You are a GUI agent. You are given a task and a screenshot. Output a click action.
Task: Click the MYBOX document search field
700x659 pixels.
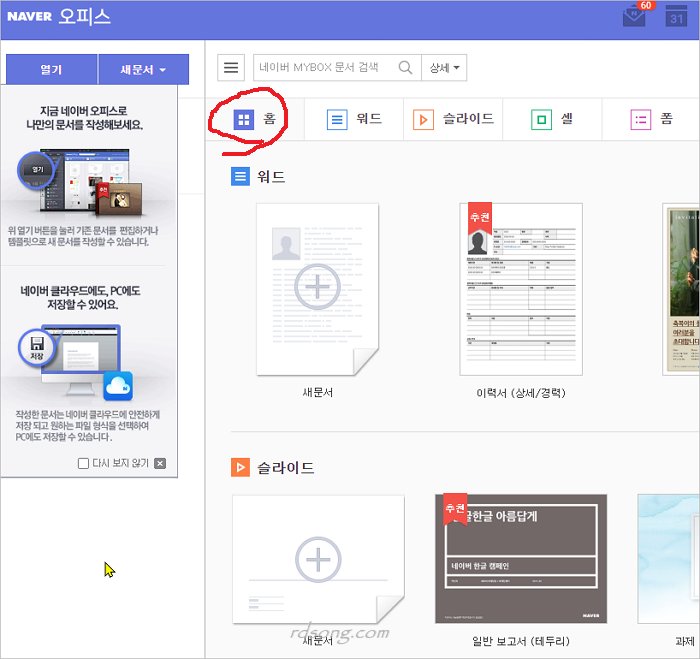click(x=325, y=68)
